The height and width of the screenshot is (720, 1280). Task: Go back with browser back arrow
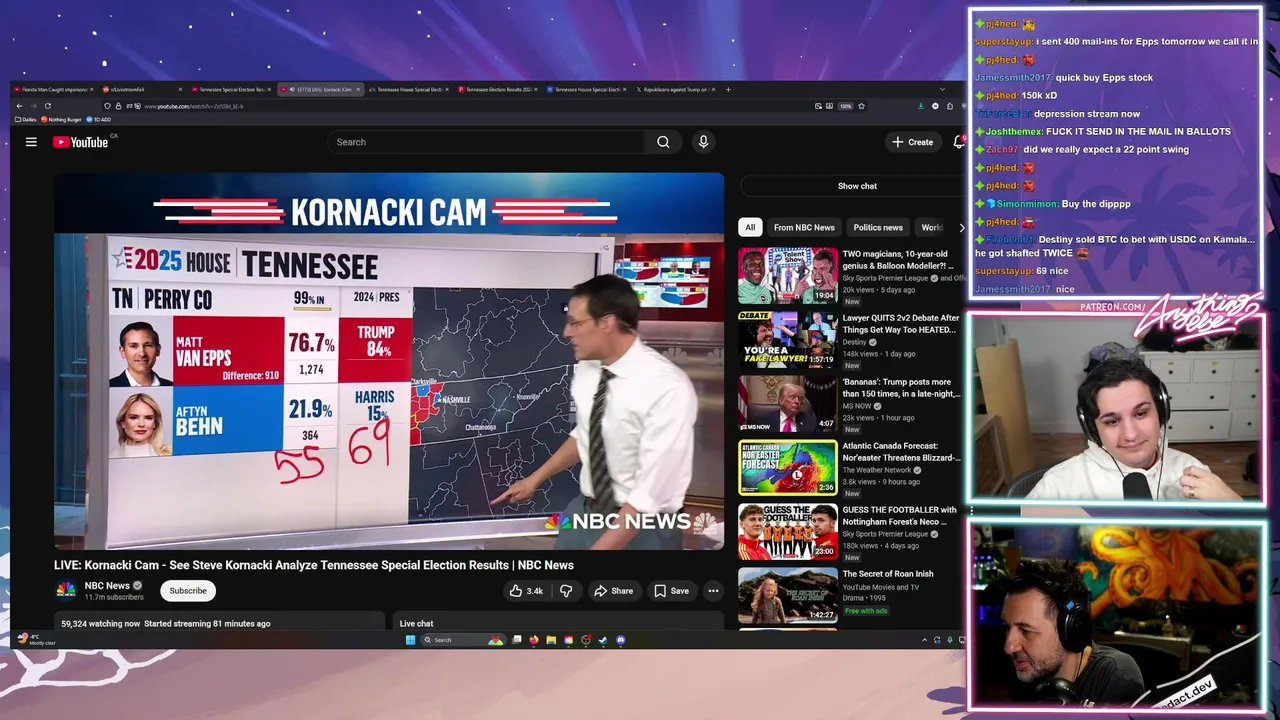click(x=19, y=106)
